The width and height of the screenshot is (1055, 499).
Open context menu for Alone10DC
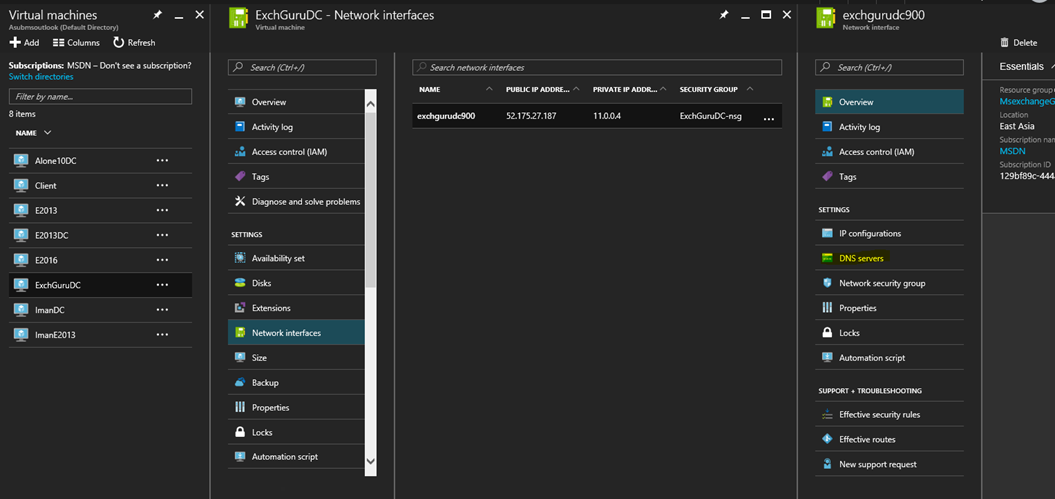pyautogui.click(x=162, y=161)
